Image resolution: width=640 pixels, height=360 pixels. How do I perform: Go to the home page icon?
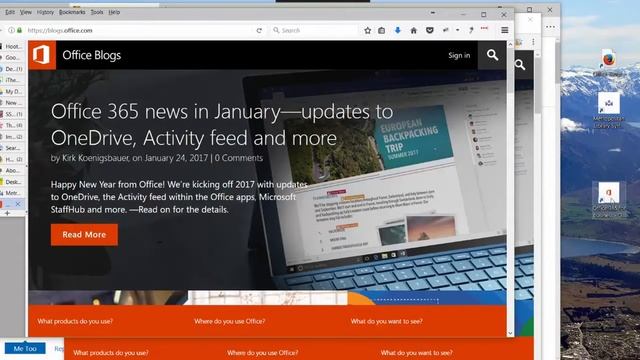tap(413, 31)
